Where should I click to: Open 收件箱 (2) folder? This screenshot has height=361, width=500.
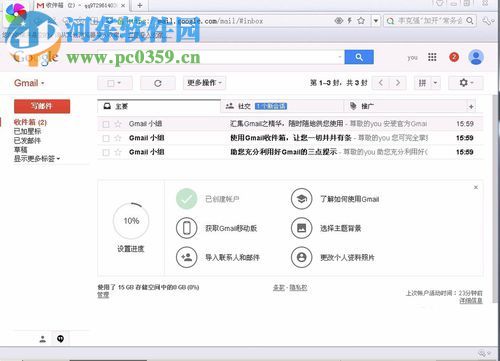(30, 122)
